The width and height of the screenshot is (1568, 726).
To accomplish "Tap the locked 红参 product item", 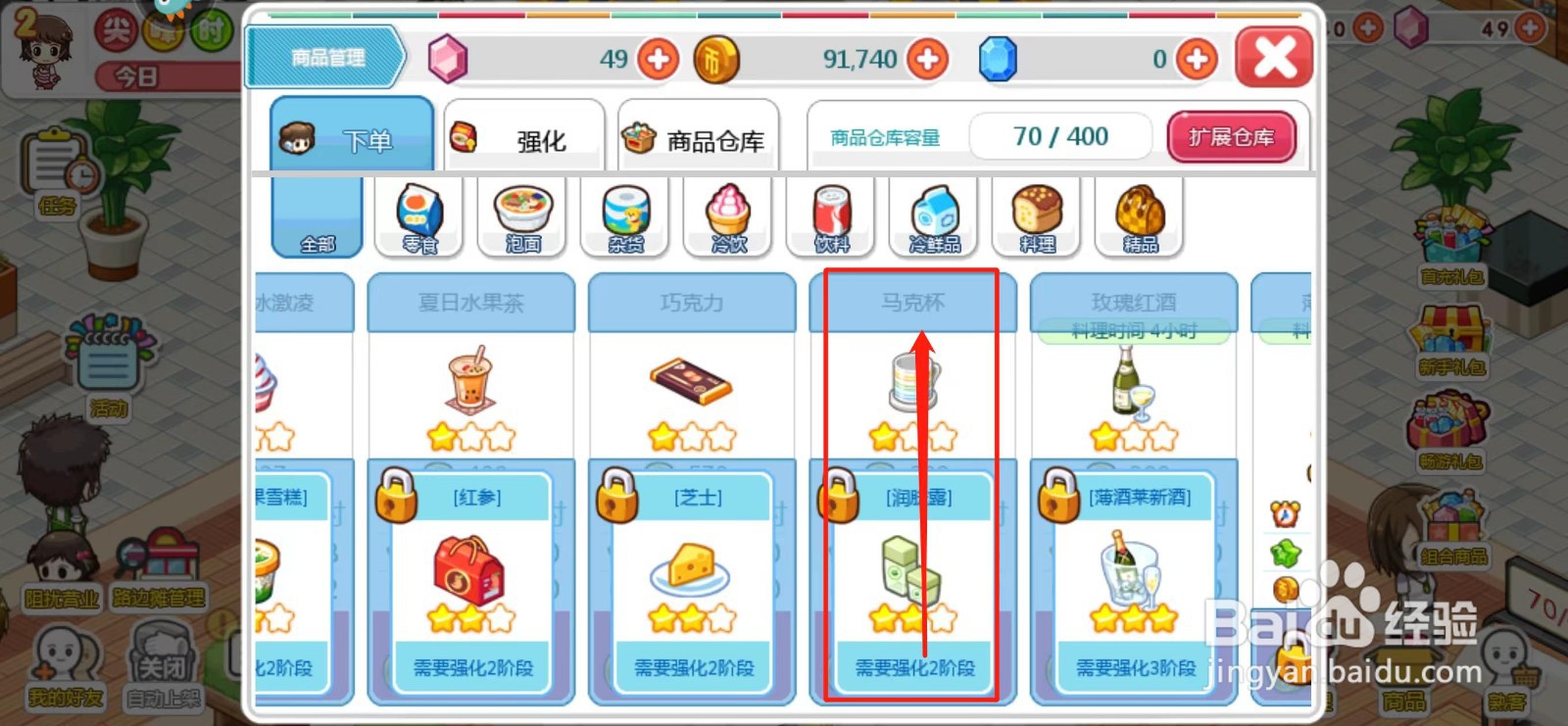I will 472,582.
